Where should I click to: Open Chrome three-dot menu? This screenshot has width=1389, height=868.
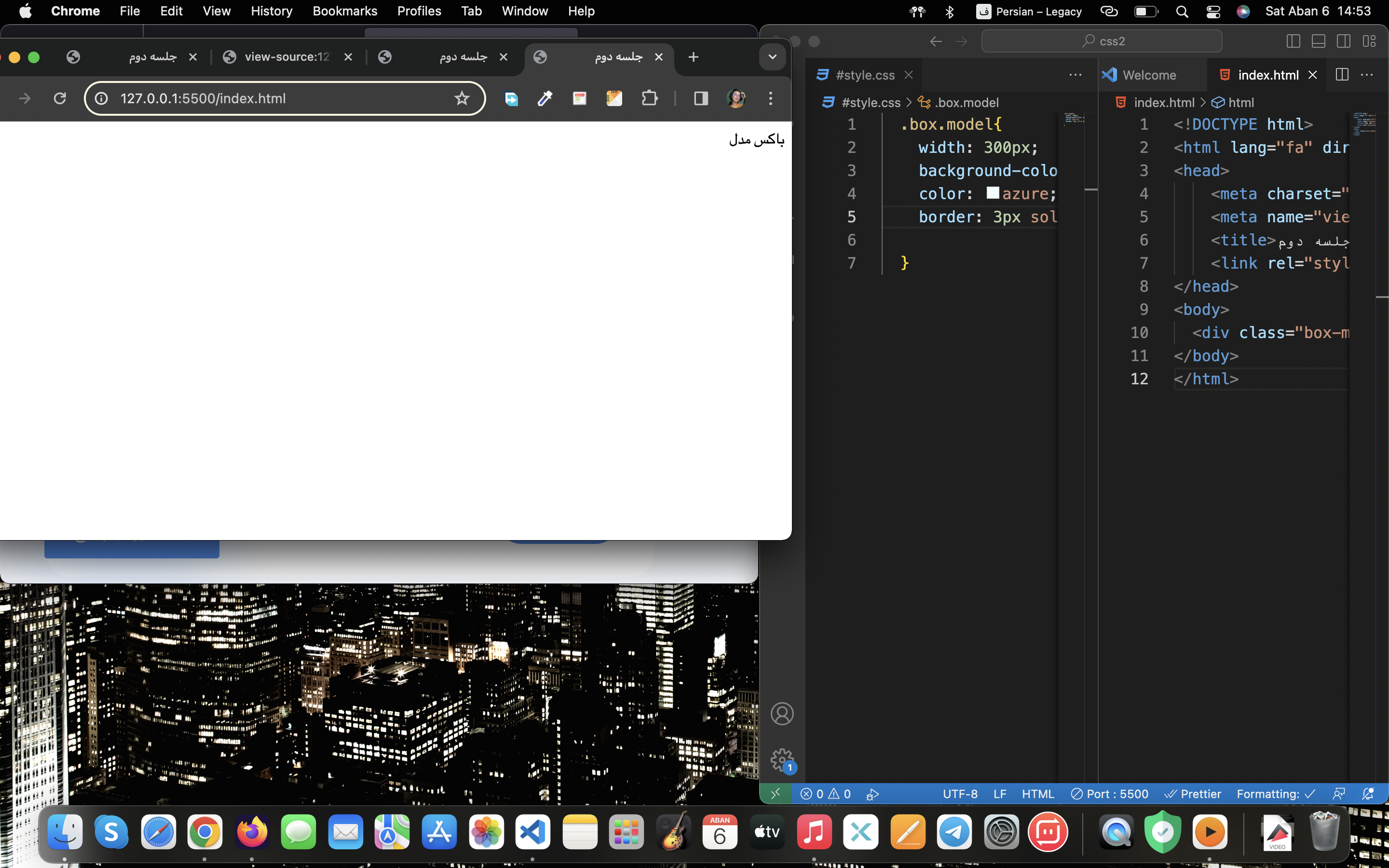coord(771,98)
